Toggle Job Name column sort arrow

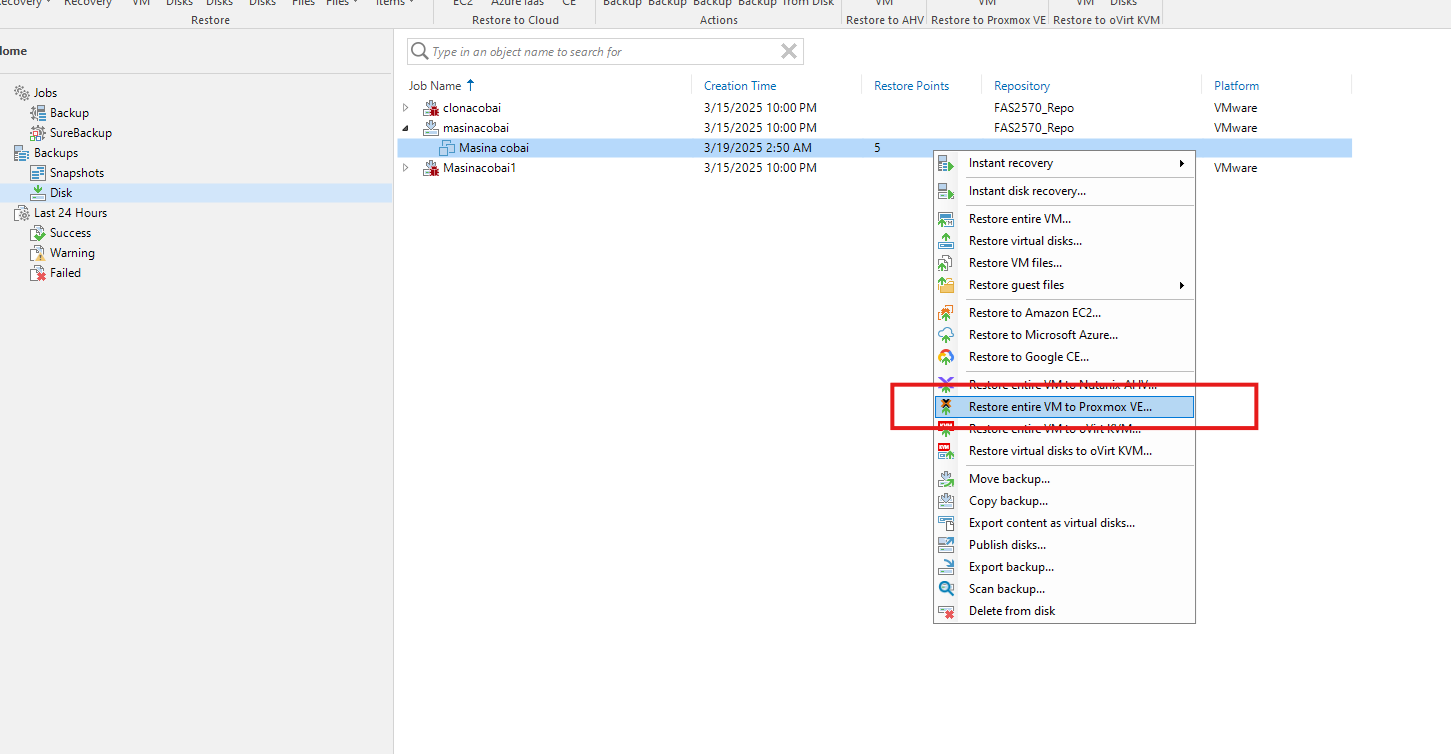[x=471, y=85]
